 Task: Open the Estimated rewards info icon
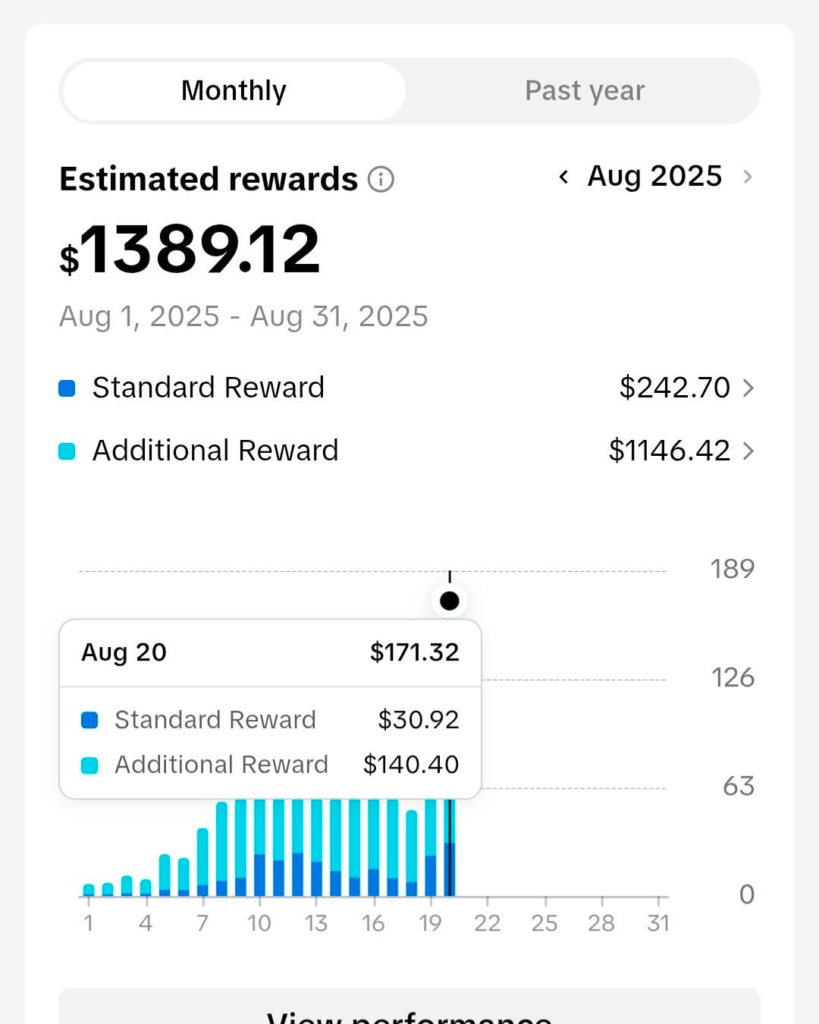coord(381,180)
